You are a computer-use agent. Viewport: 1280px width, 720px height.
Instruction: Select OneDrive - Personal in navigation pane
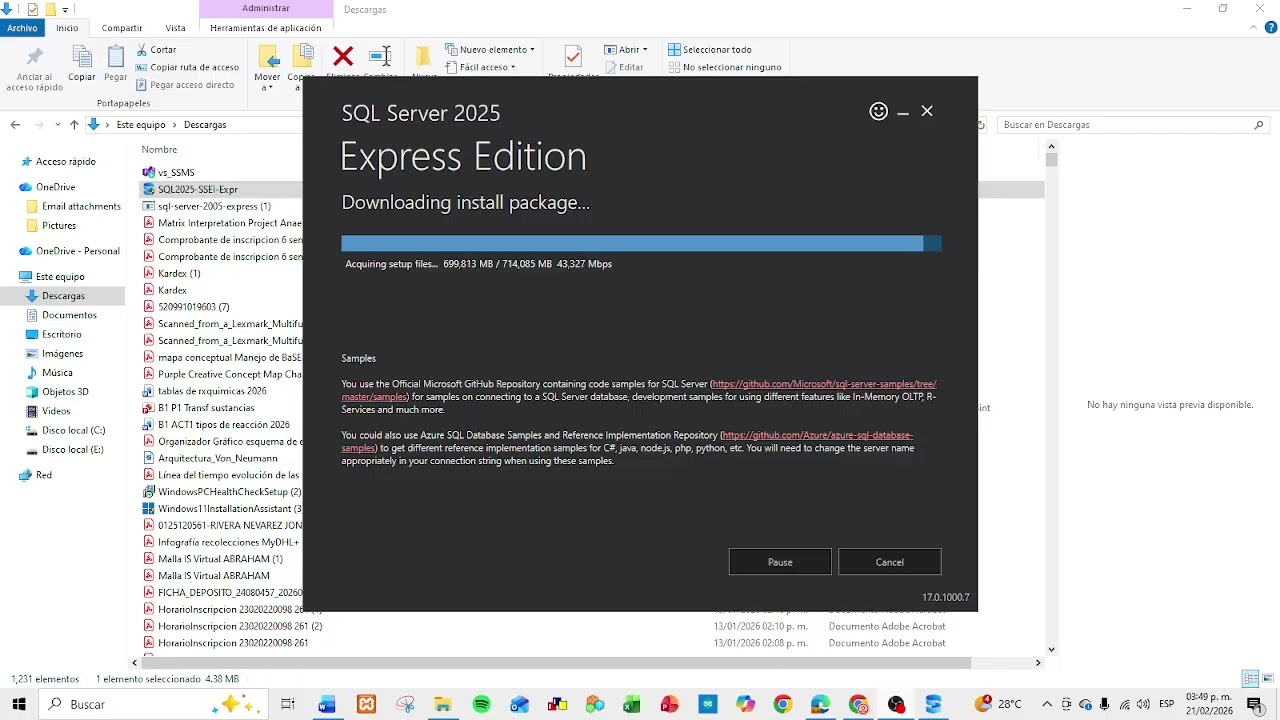(x=78, y=251)
